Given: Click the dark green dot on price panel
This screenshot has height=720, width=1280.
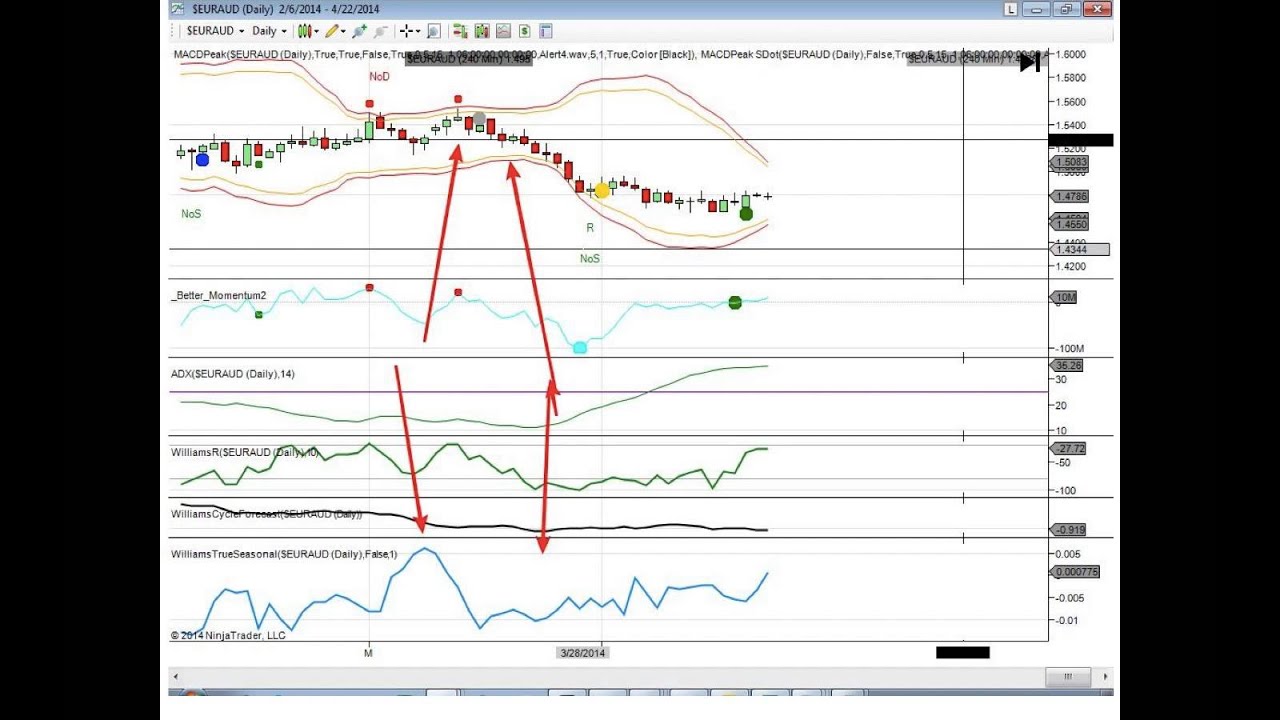Looking at the screenshot, I should 746,213.
